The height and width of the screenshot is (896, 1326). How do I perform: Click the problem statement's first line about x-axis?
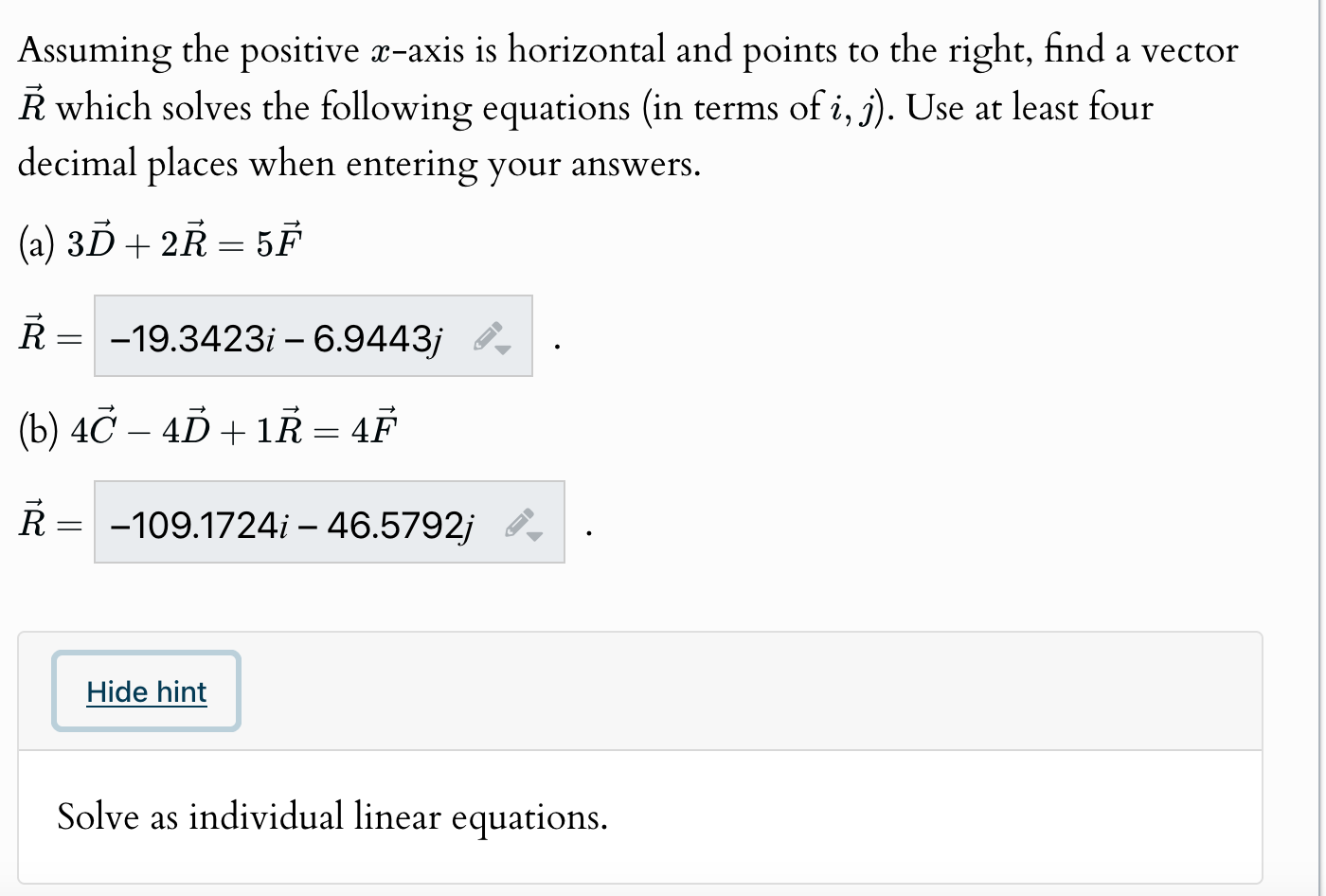(628, 50)
